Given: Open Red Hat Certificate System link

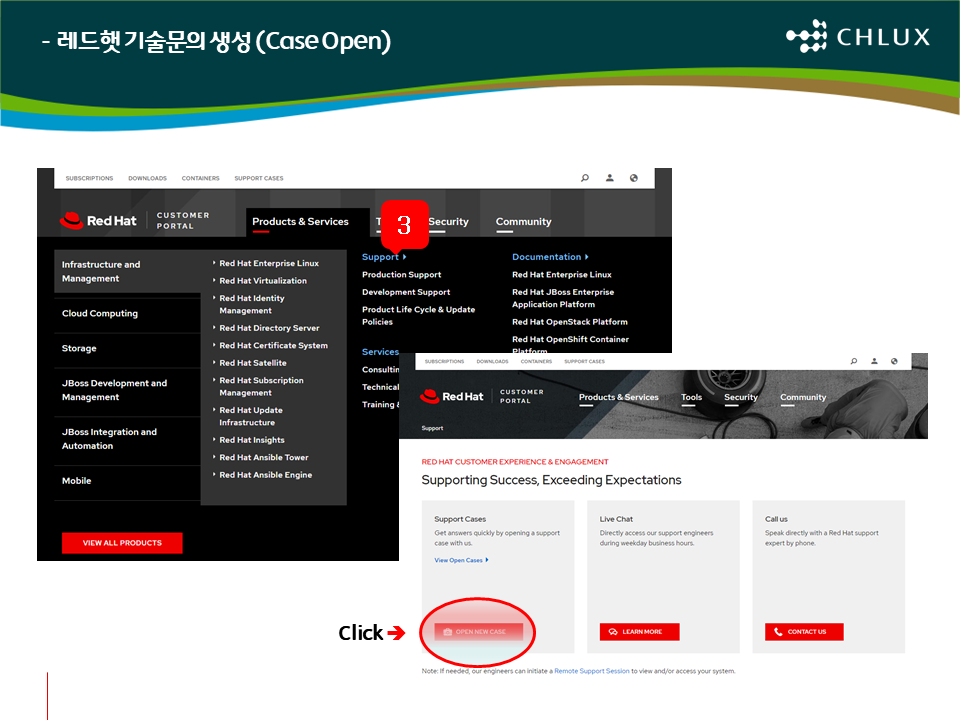Looking at the screenshot, I should pos(274,345).
